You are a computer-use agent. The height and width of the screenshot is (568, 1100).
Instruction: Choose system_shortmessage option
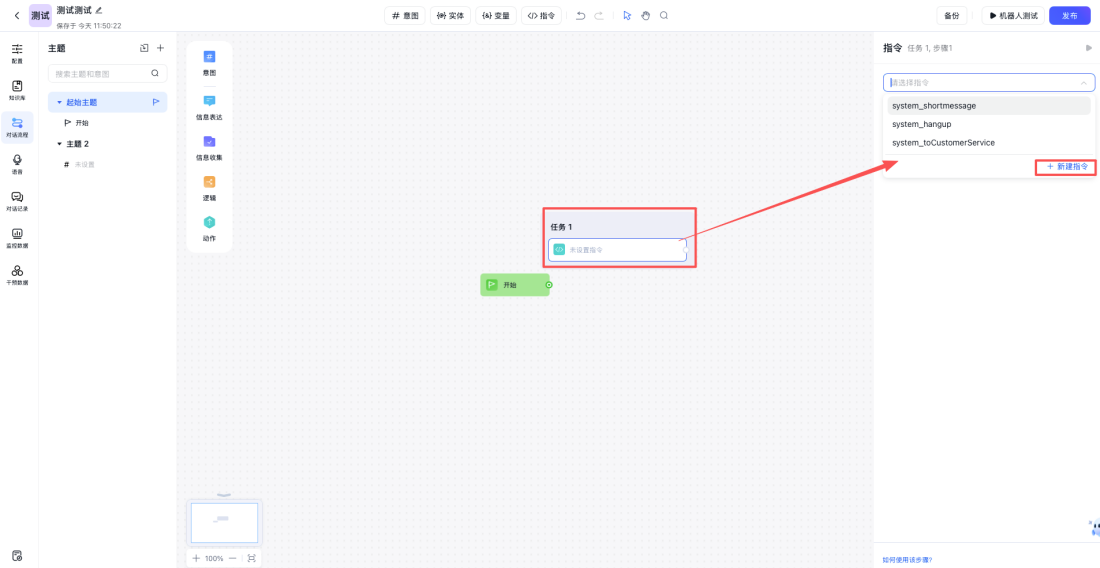pos(988,105)
